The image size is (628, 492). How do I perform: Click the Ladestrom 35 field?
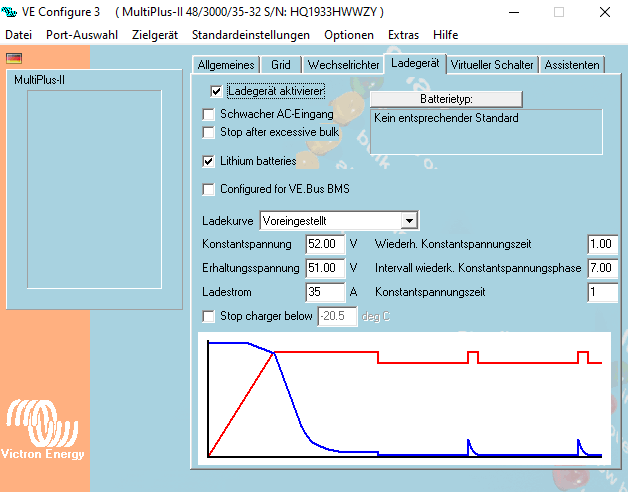pyautogui.click(x=325, y=292)
